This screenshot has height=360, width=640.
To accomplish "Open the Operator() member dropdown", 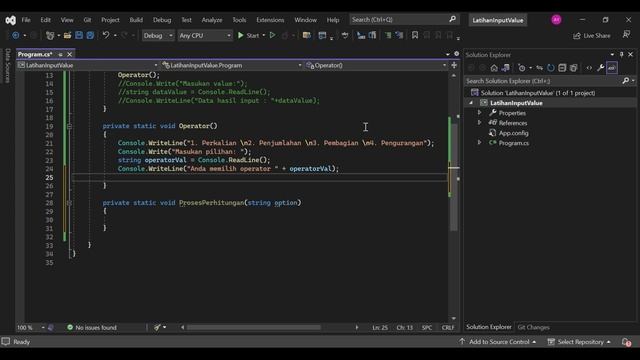I will coord(376,65).
